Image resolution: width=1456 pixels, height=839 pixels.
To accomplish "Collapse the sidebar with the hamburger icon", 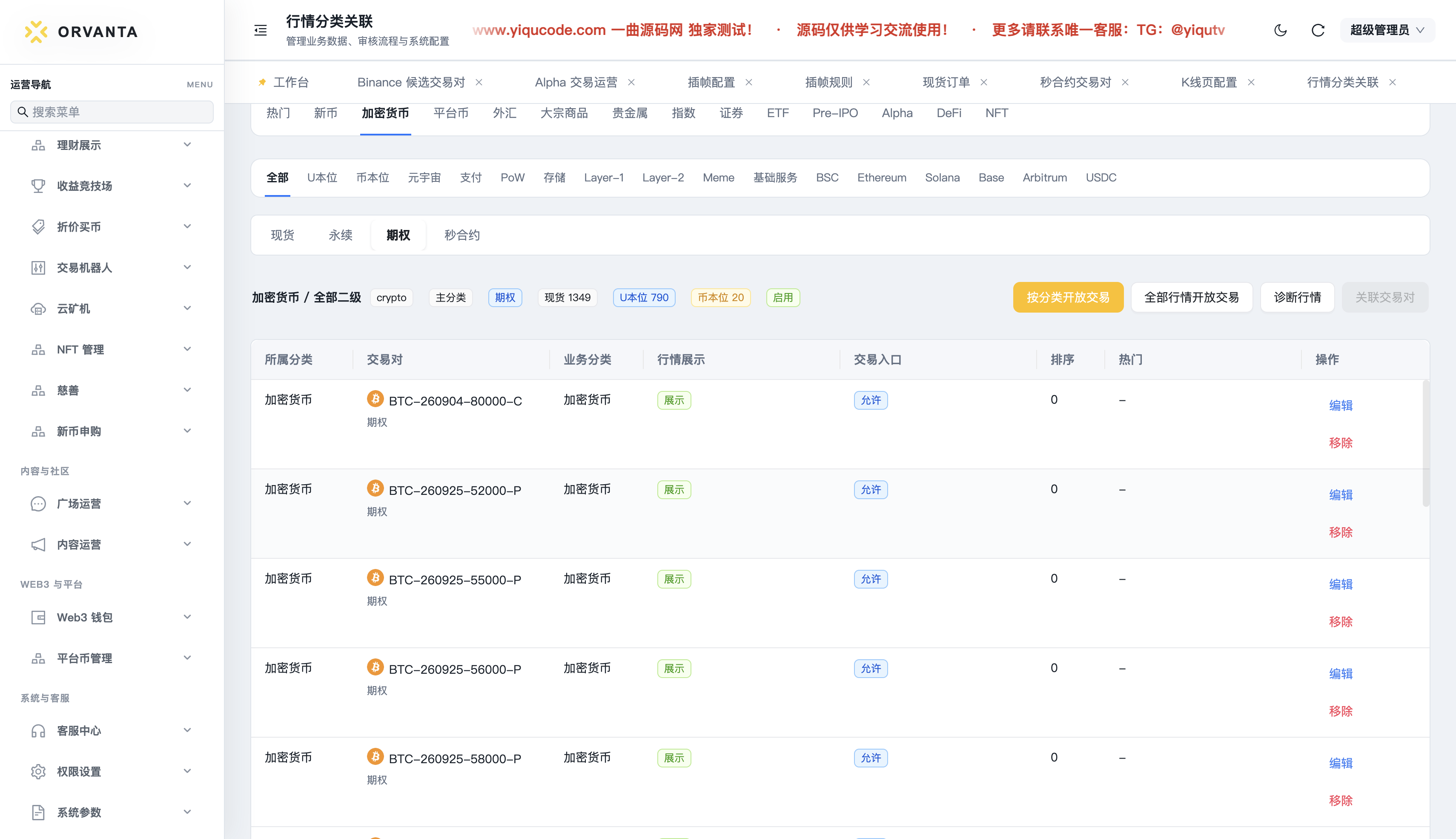I will point(260,31).
